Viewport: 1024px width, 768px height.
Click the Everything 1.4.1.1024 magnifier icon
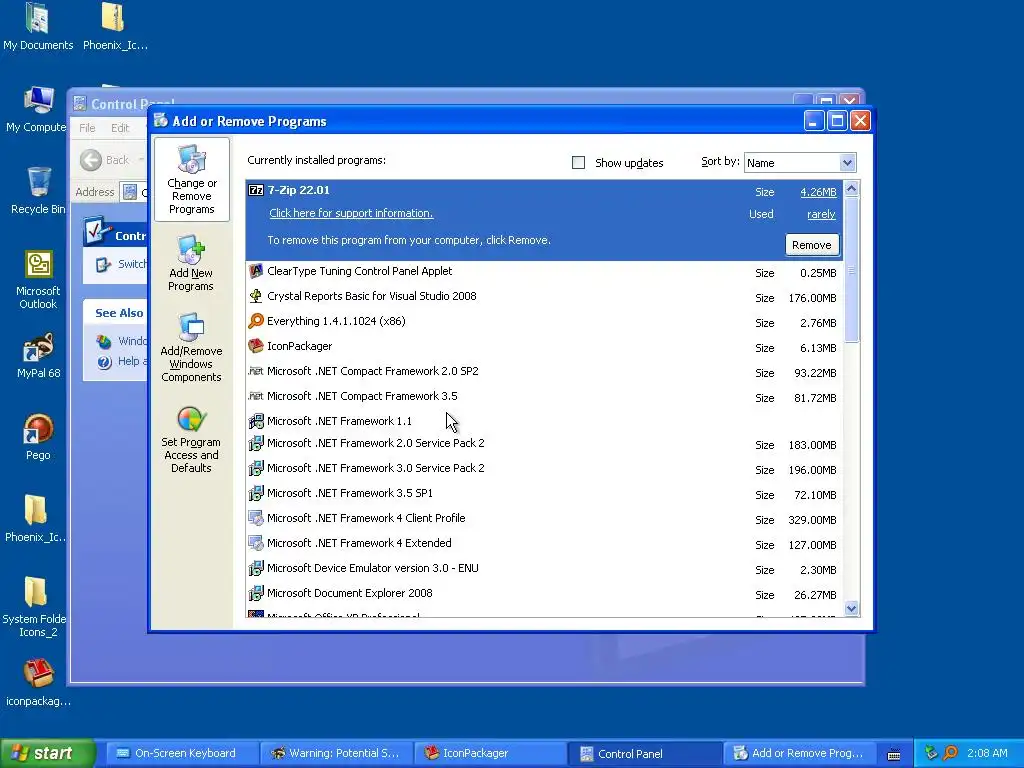(x=256, y=321)
